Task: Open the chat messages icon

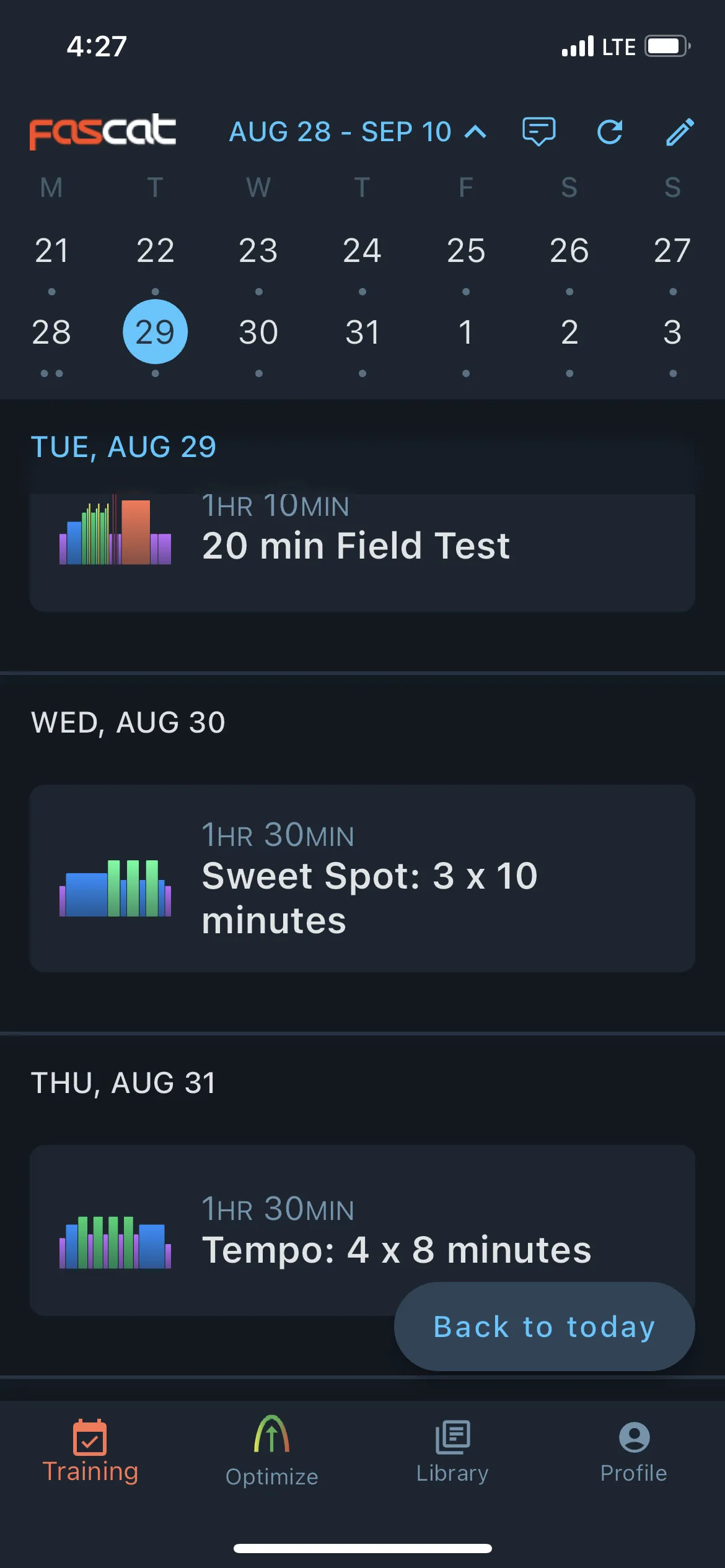Action: pyautogui.click(x=538, y=131)
